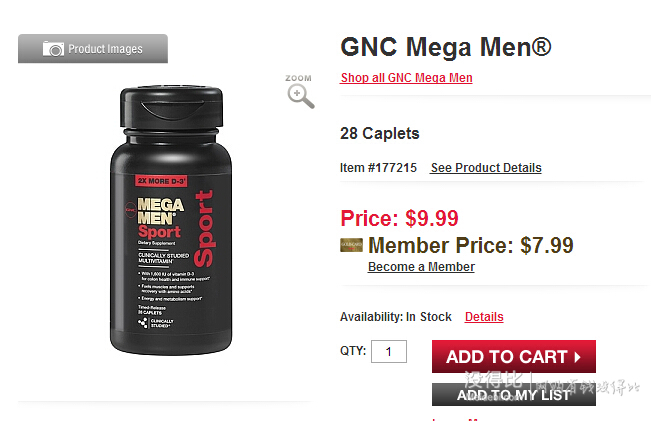This screenshot has height=421, width=651.
Task: Open the Product Images button
Action: (93, 49)
